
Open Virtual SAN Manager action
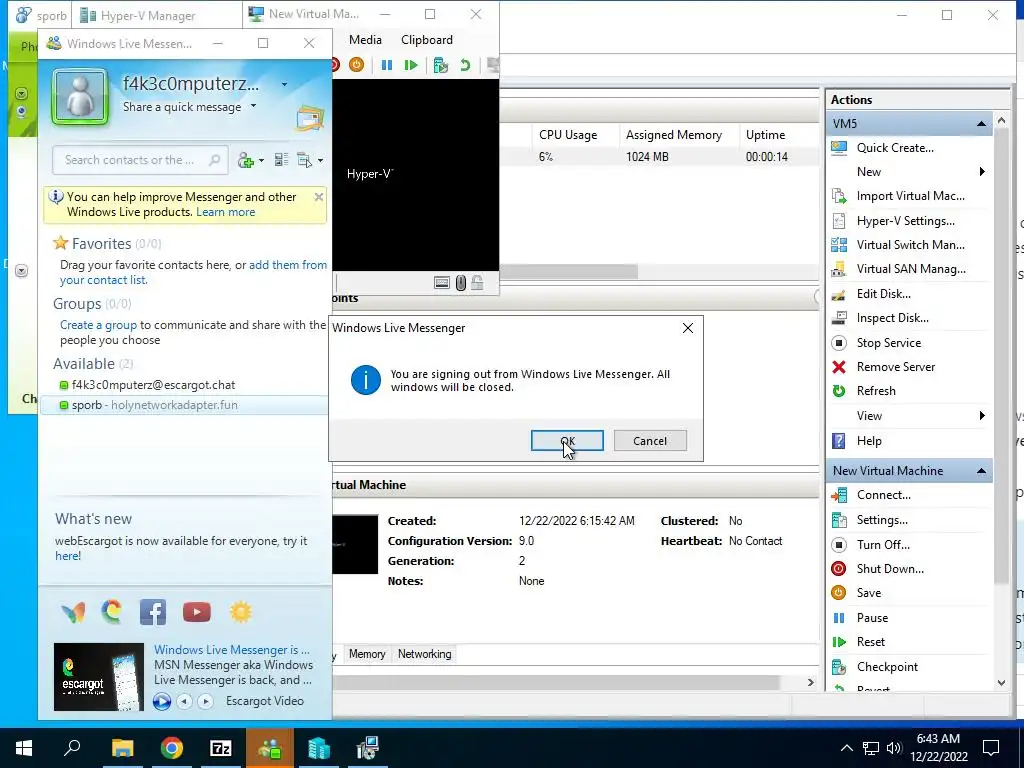pyautogui.click(x=909, y=269)
